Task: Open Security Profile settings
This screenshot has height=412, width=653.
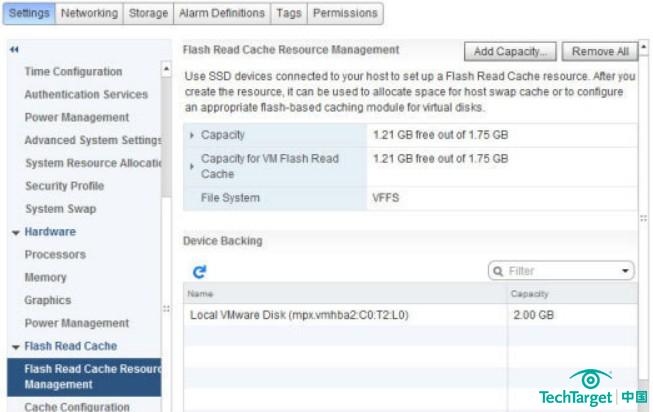Action: click(64, 186)
